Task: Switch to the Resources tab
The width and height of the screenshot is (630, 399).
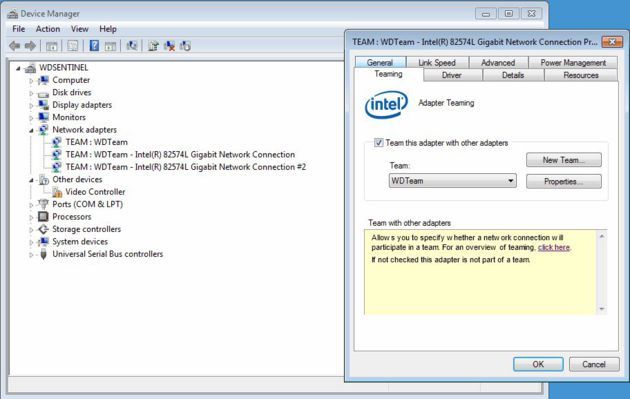Action: coord(581,75)
